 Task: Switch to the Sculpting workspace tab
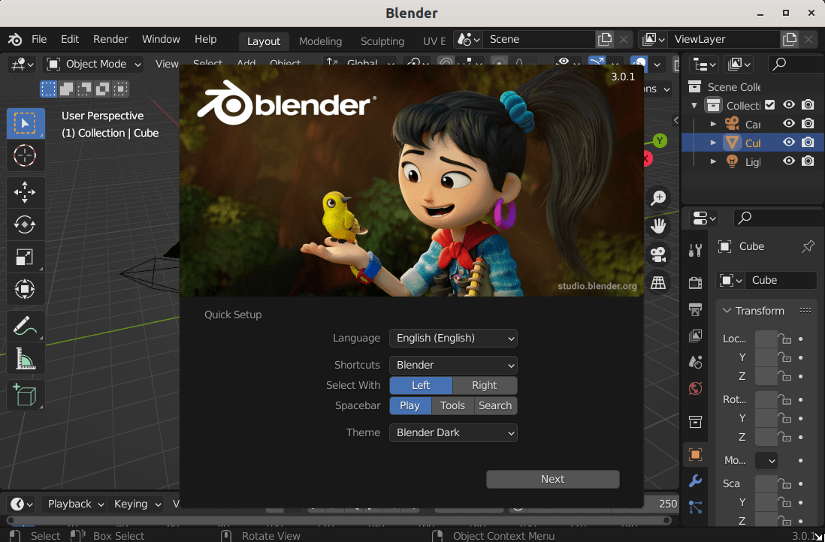[x=382, y=41]
